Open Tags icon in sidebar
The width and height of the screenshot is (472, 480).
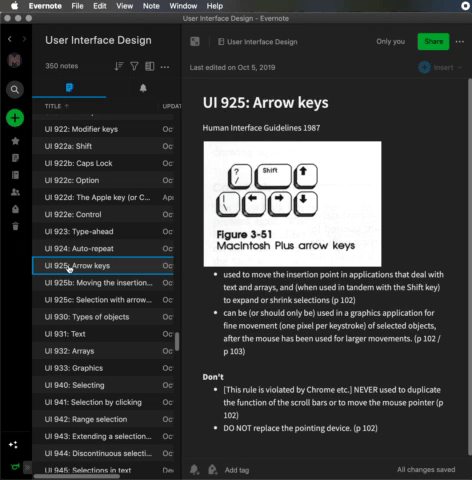[15, 209]
